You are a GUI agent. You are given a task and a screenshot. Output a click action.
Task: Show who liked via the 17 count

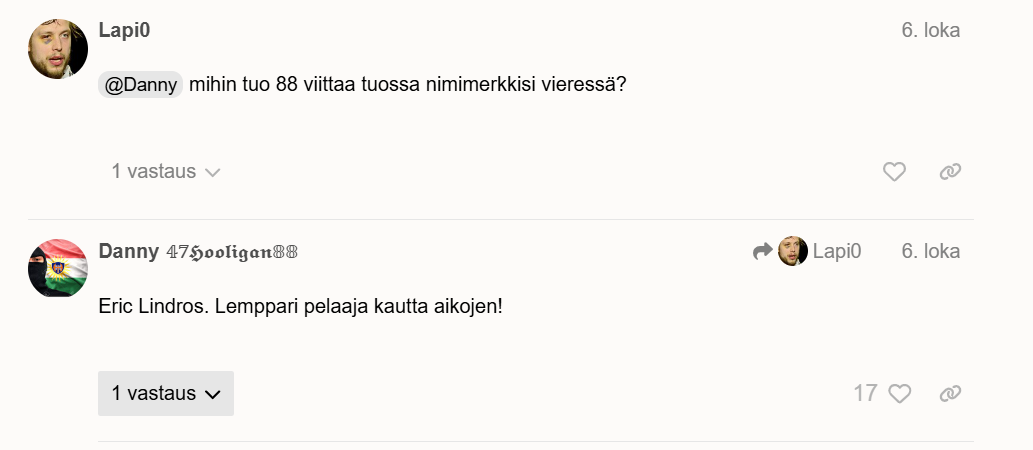(x=865, y=393)
